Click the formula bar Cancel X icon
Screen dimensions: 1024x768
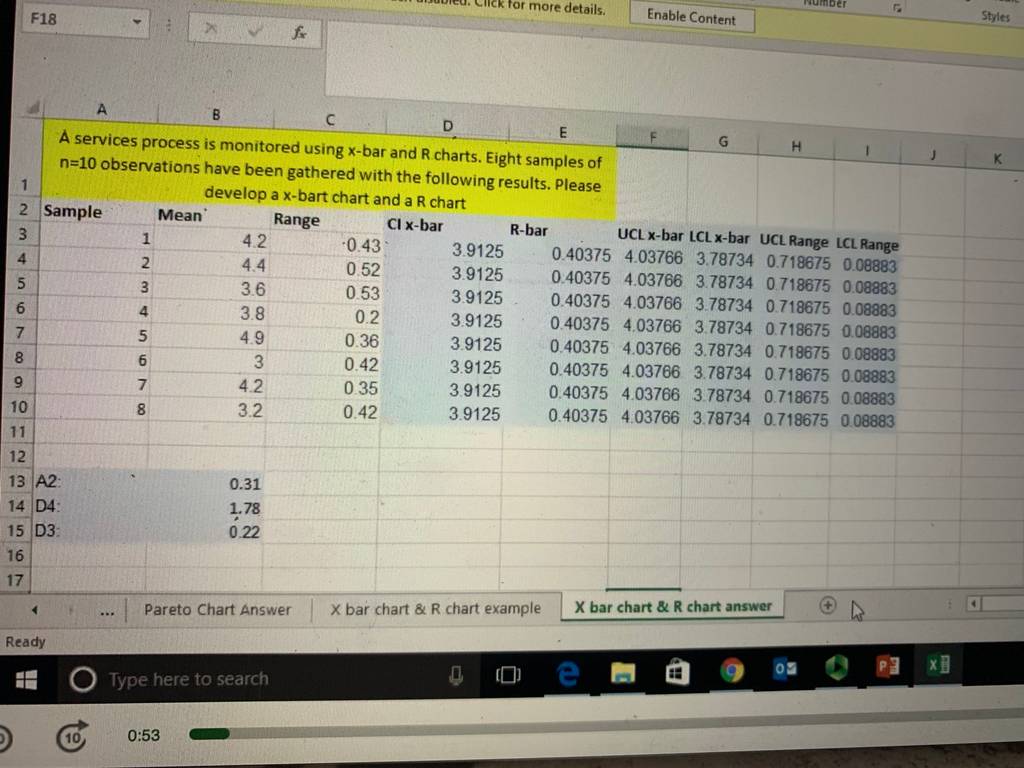[x=211, y=29]
